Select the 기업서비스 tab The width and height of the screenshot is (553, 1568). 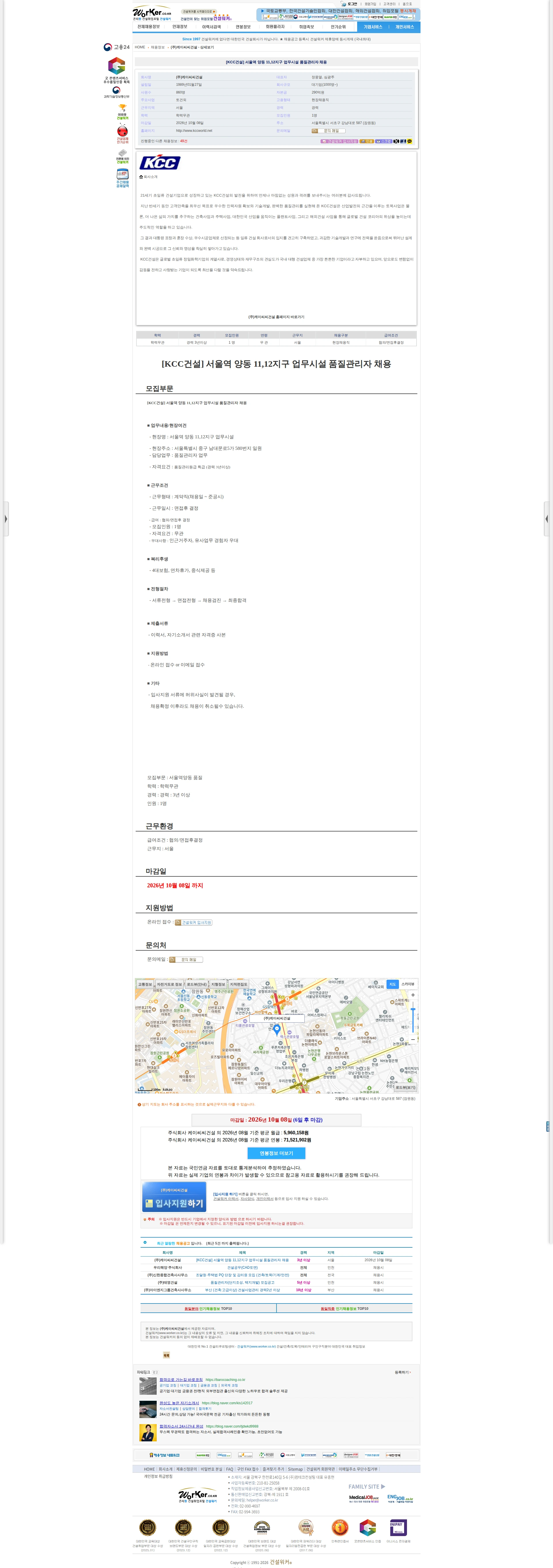[373, 27]
